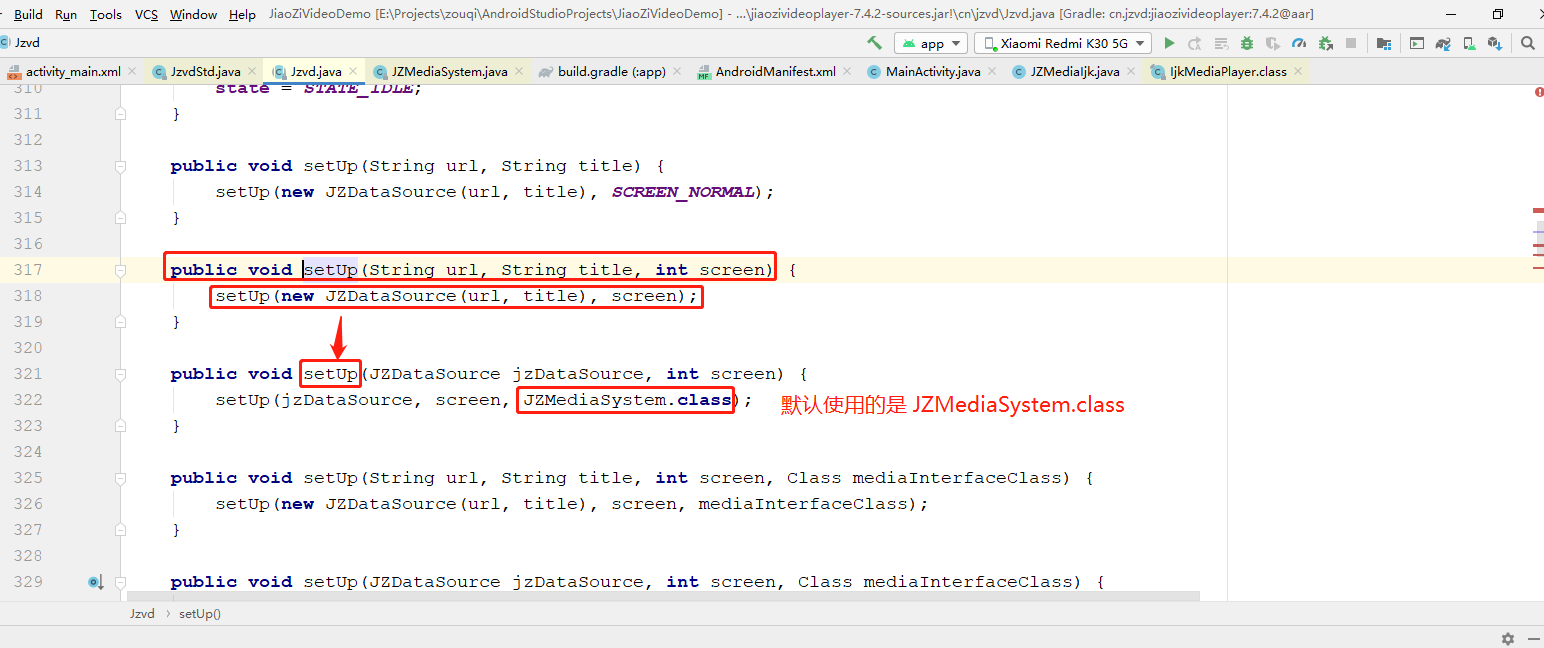Viewport: 1544px width, 648px height.
Task: Open the app run configuration dropdown
Action: pyautogui.click(x=931, y=43)
